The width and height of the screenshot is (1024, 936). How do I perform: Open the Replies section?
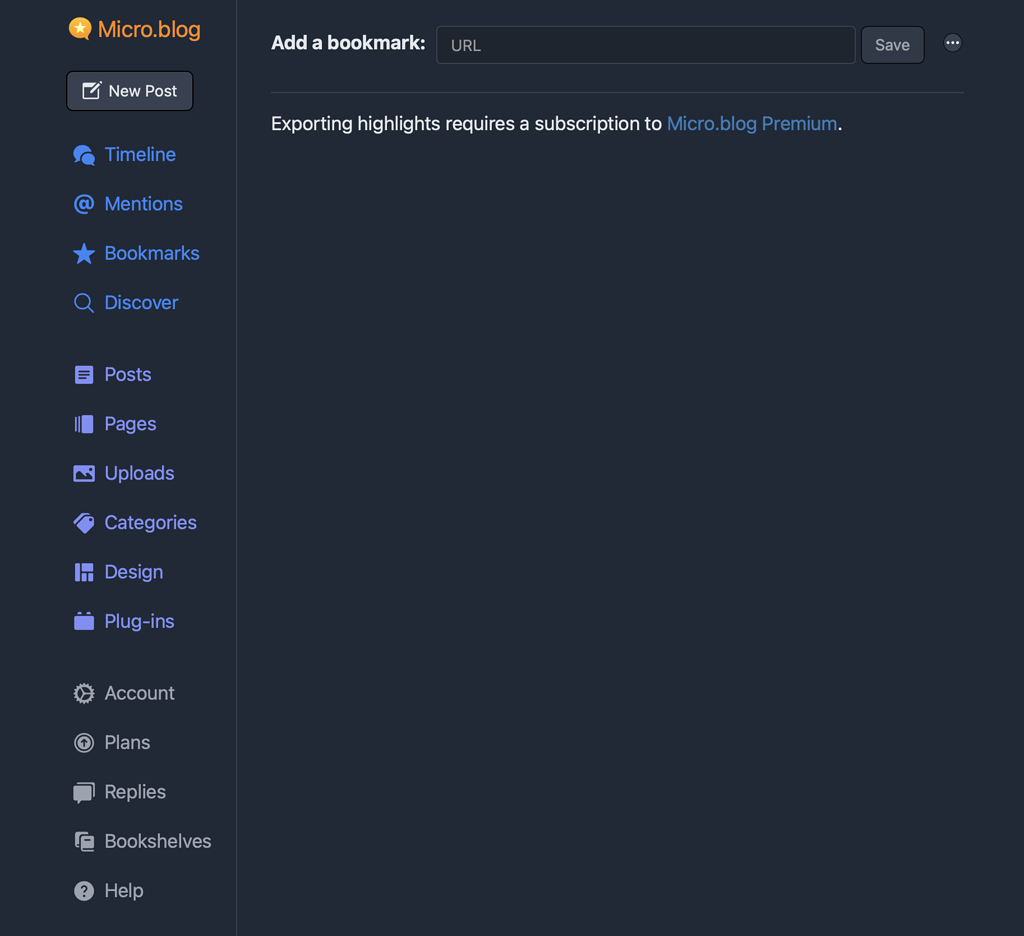coord(134,791)
